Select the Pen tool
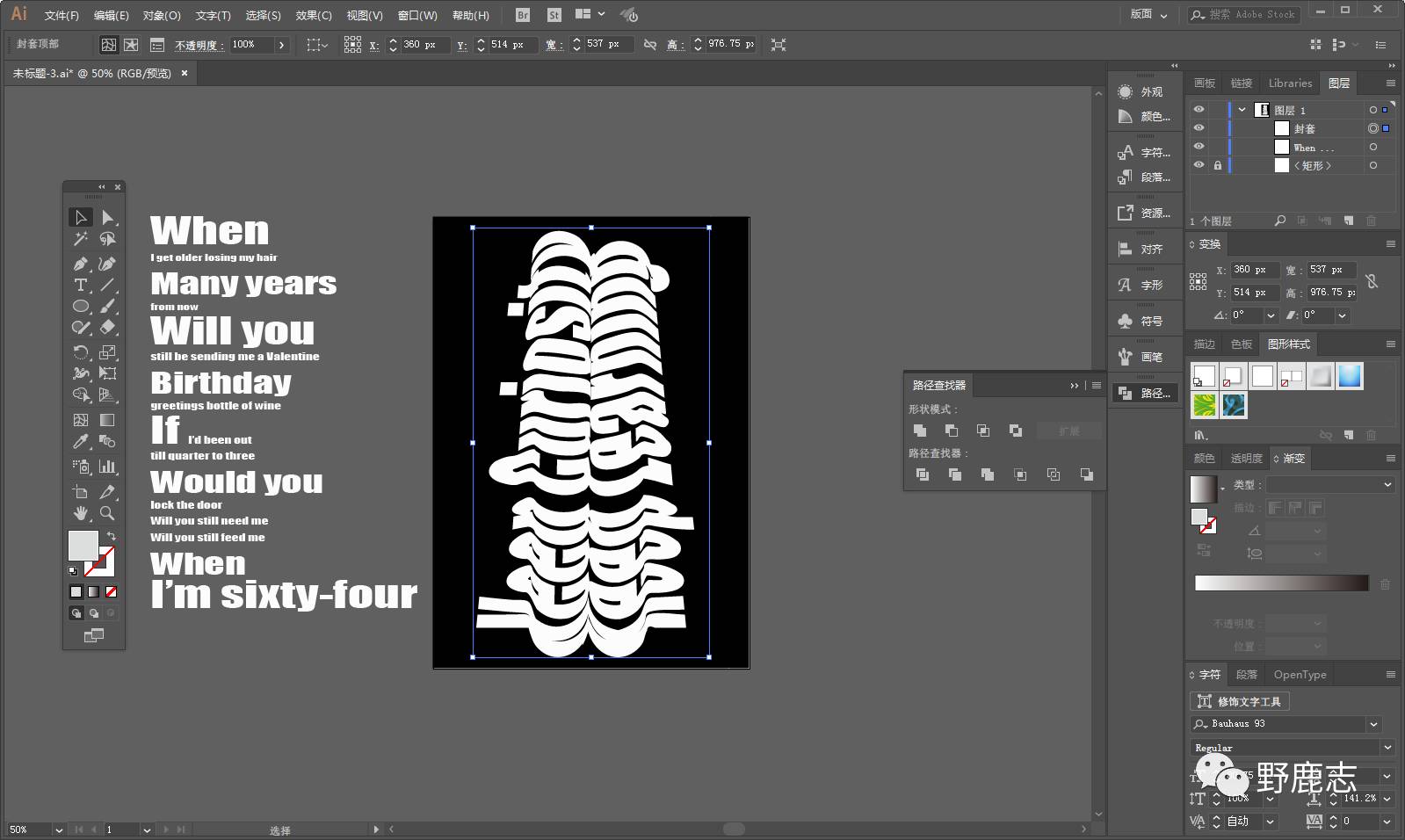This screenshot has width=1405, height=840. tap(81, 263)
